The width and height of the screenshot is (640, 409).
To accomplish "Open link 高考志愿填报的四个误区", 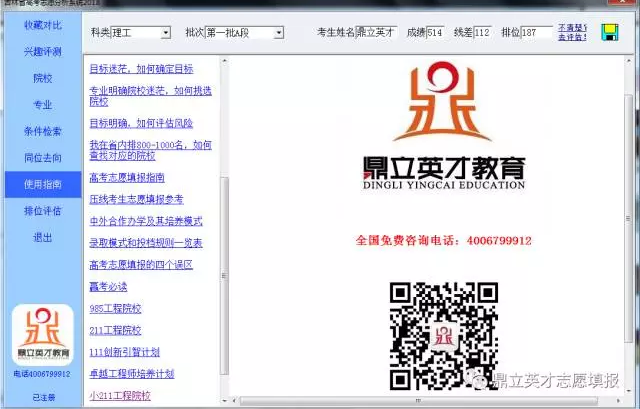I will point(141,265).
